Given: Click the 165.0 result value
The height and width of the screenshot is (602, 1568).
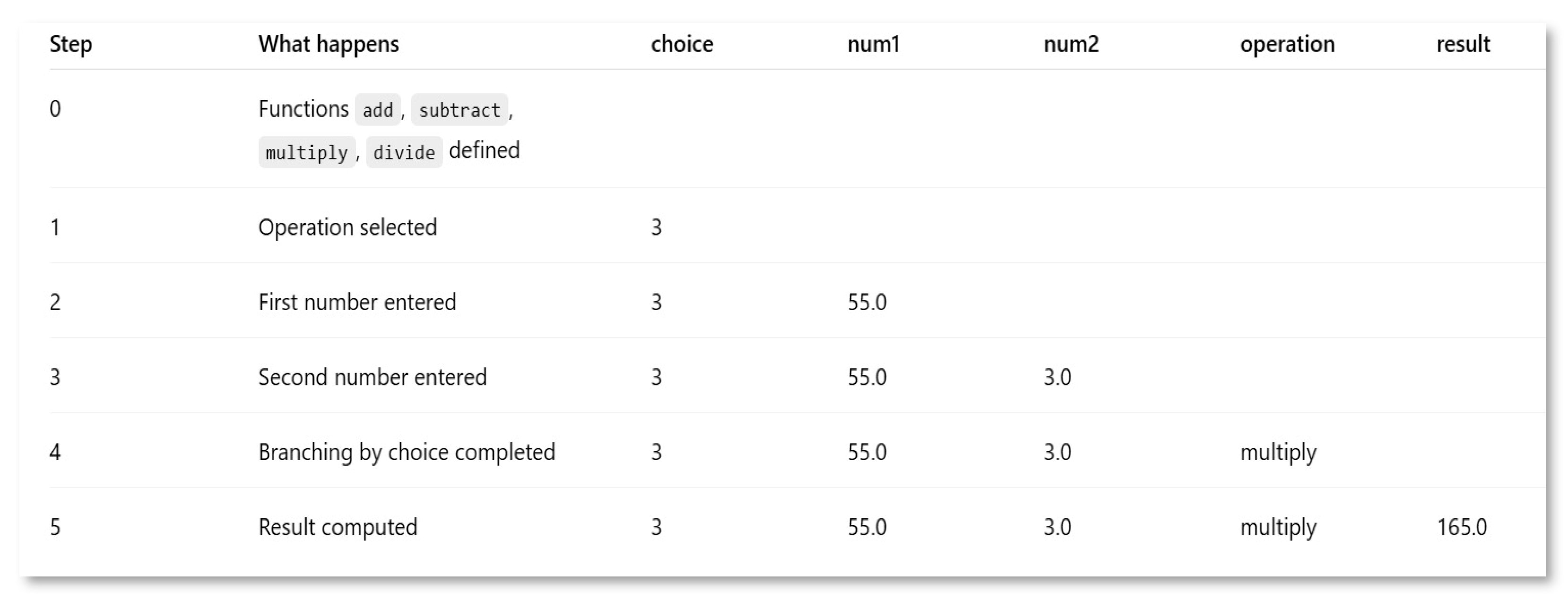Looking at the screenshot, I should click(x=1462, y=527).
